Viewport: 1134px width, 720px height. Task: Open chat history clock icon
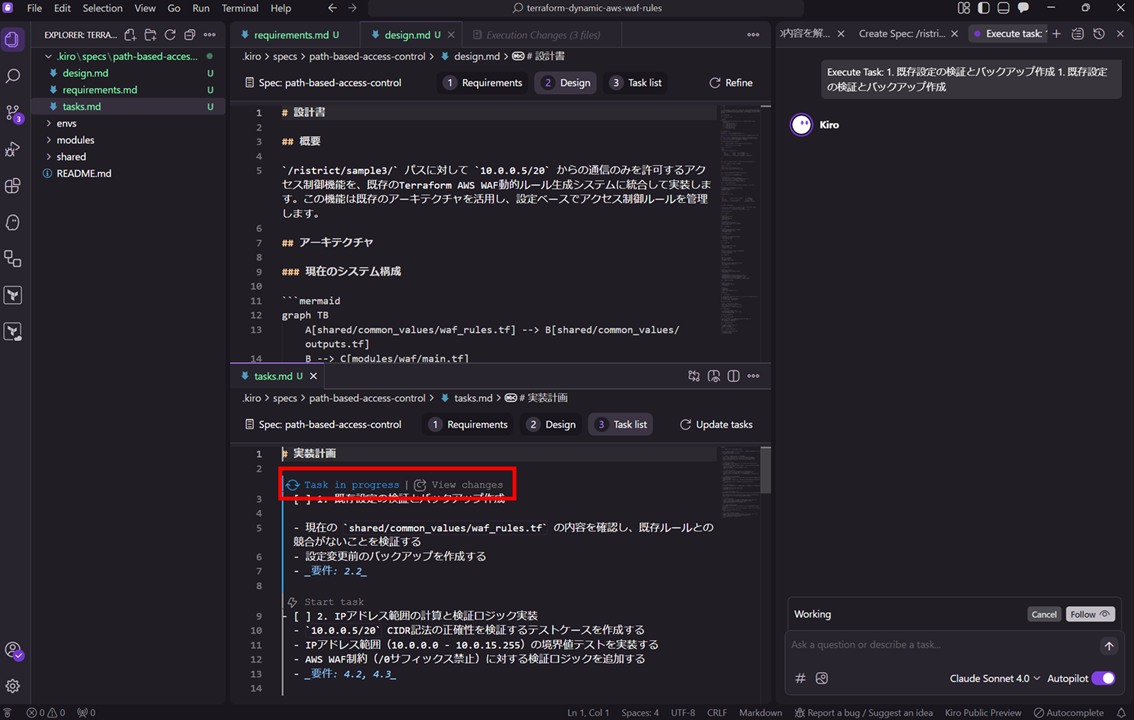point(1099,33)
